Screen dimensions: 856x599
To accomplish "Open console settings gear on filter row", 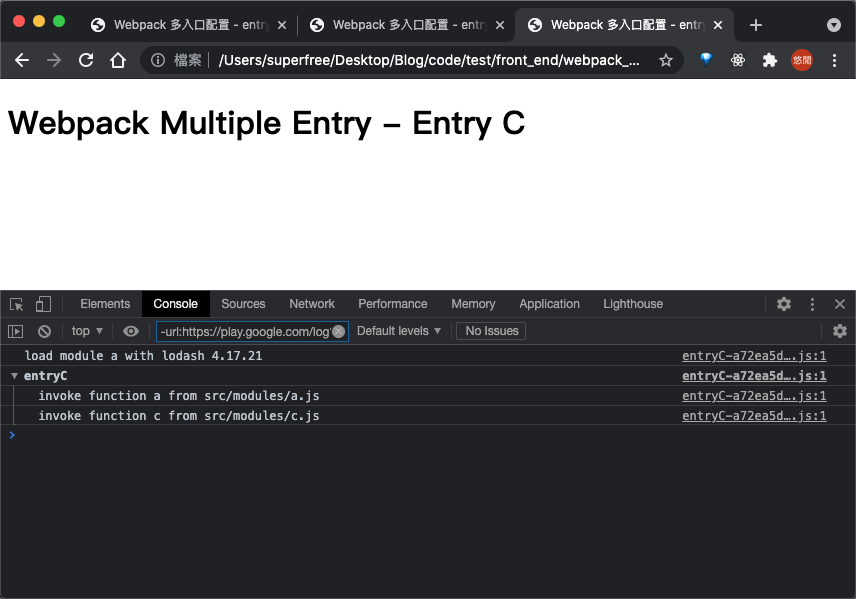I will coord(840,330).
